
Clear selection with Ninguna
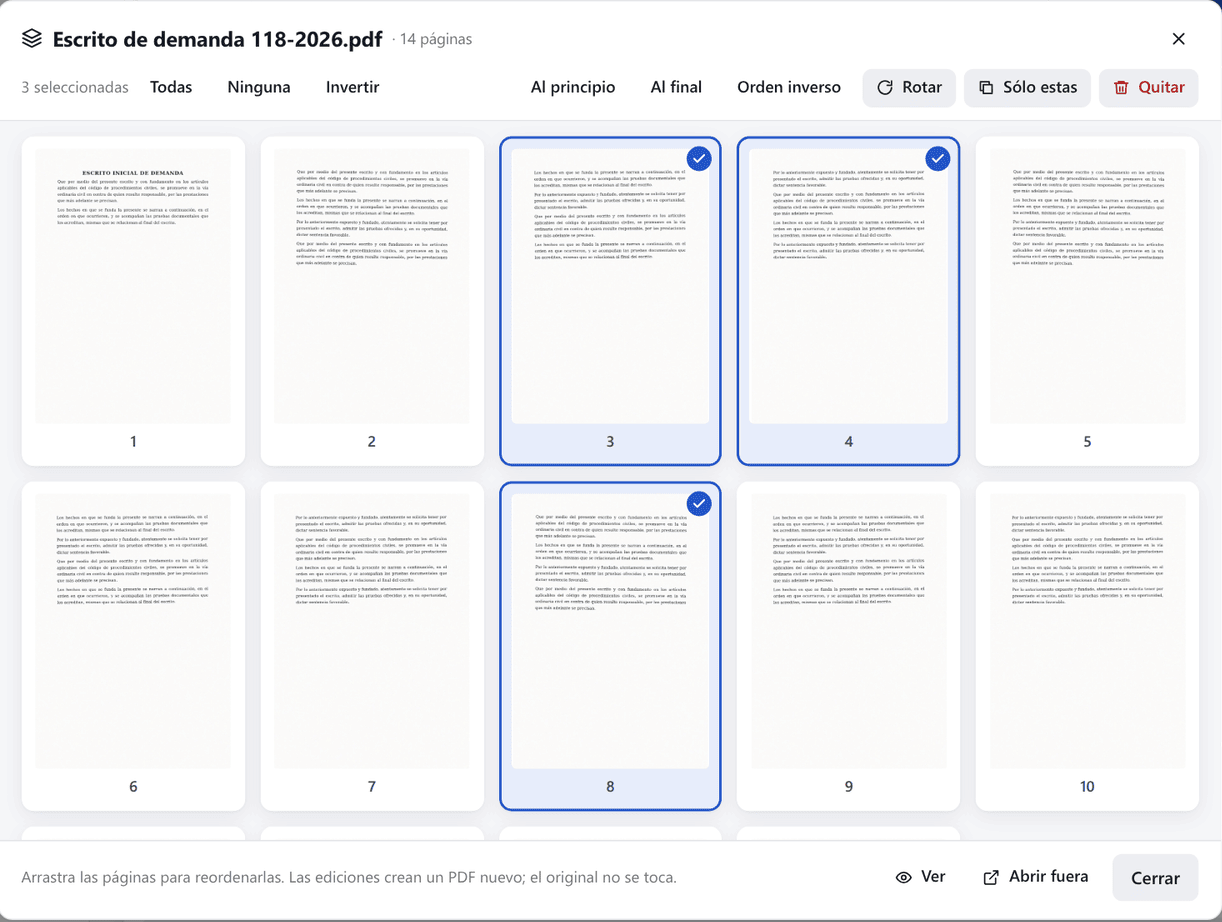tap(259, 87)
